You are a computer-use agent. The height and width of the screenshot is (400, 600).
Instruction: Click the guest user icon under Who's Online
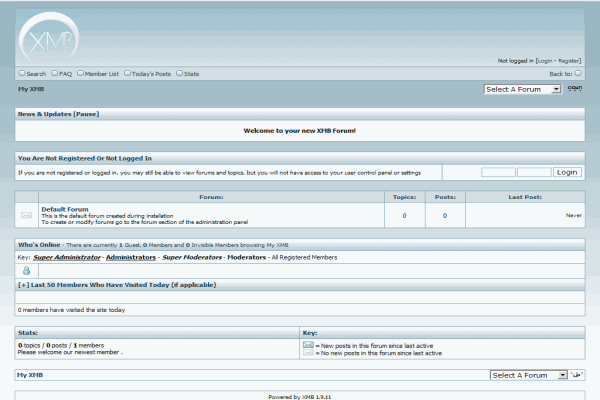tap(27, 270)
